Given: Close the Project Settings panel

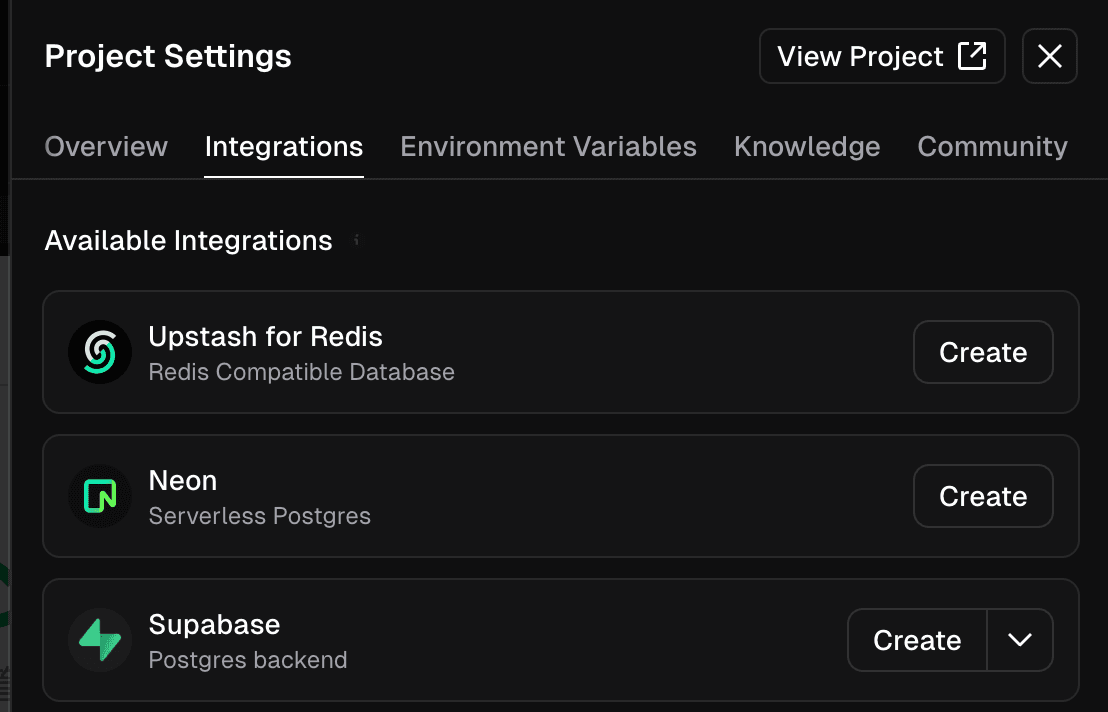Looking at the screenshot, I should (x=1049, y=56).
